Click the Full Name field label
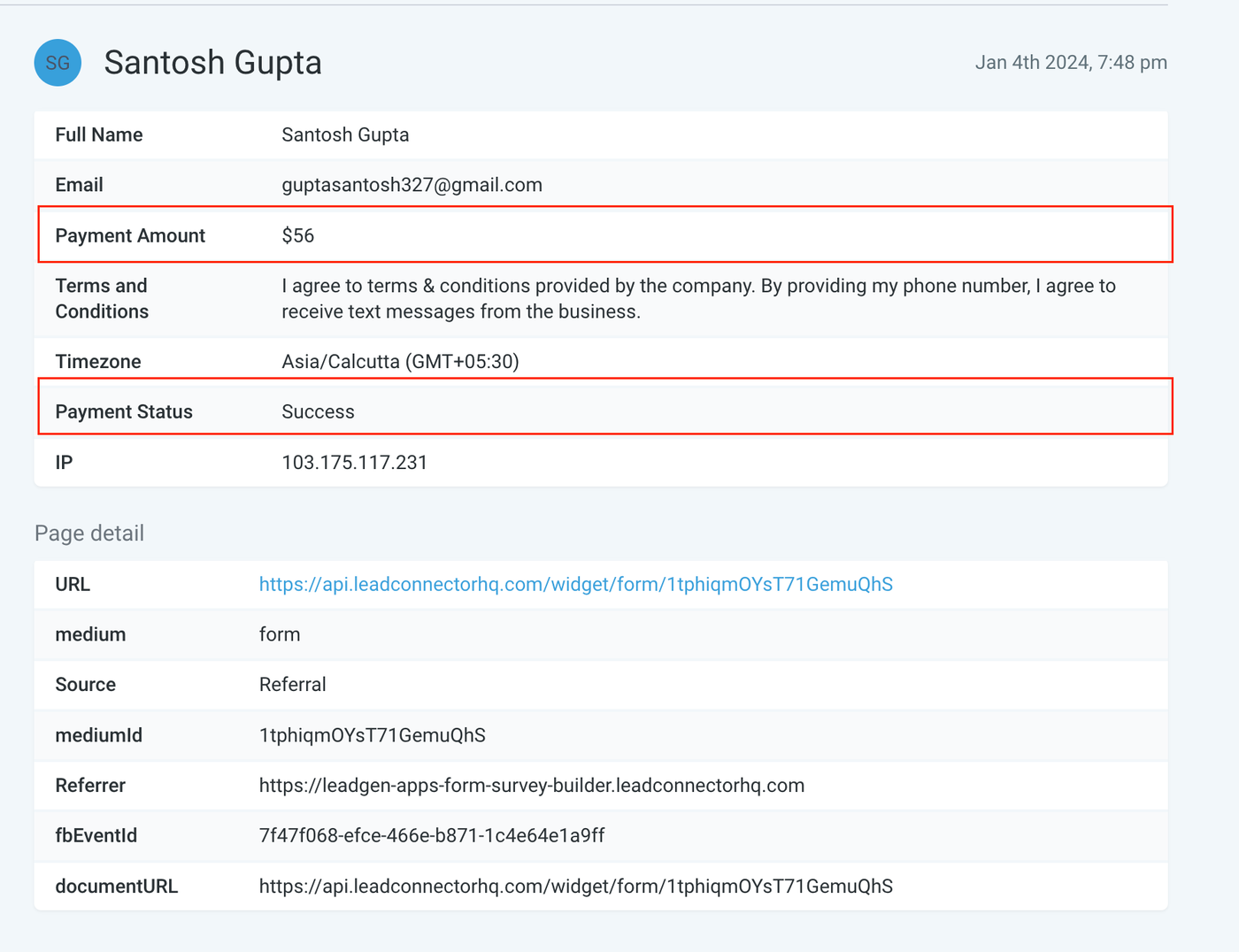This screenshot has width=1239, height=952. tap(99, 135)
